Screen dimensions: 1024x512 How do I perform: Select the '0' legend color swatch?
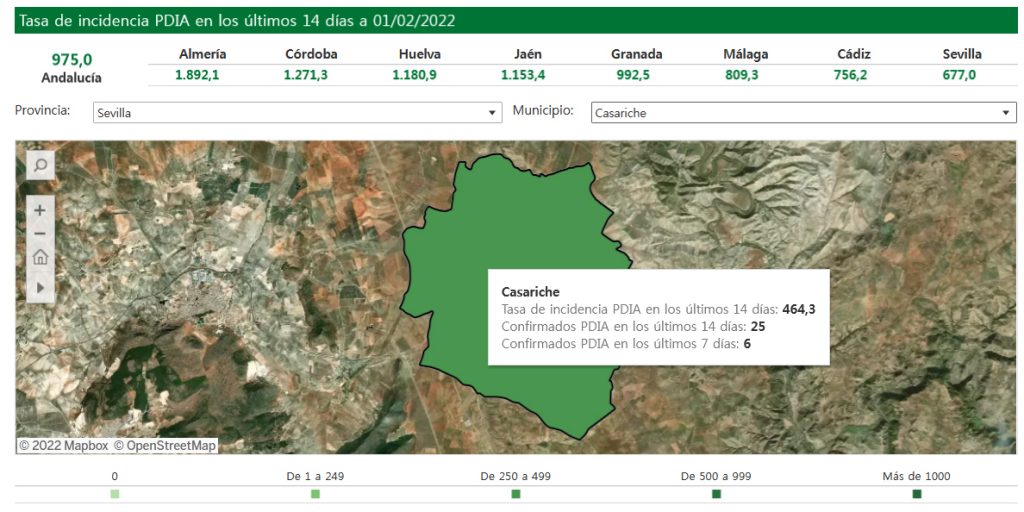[115, 494]
